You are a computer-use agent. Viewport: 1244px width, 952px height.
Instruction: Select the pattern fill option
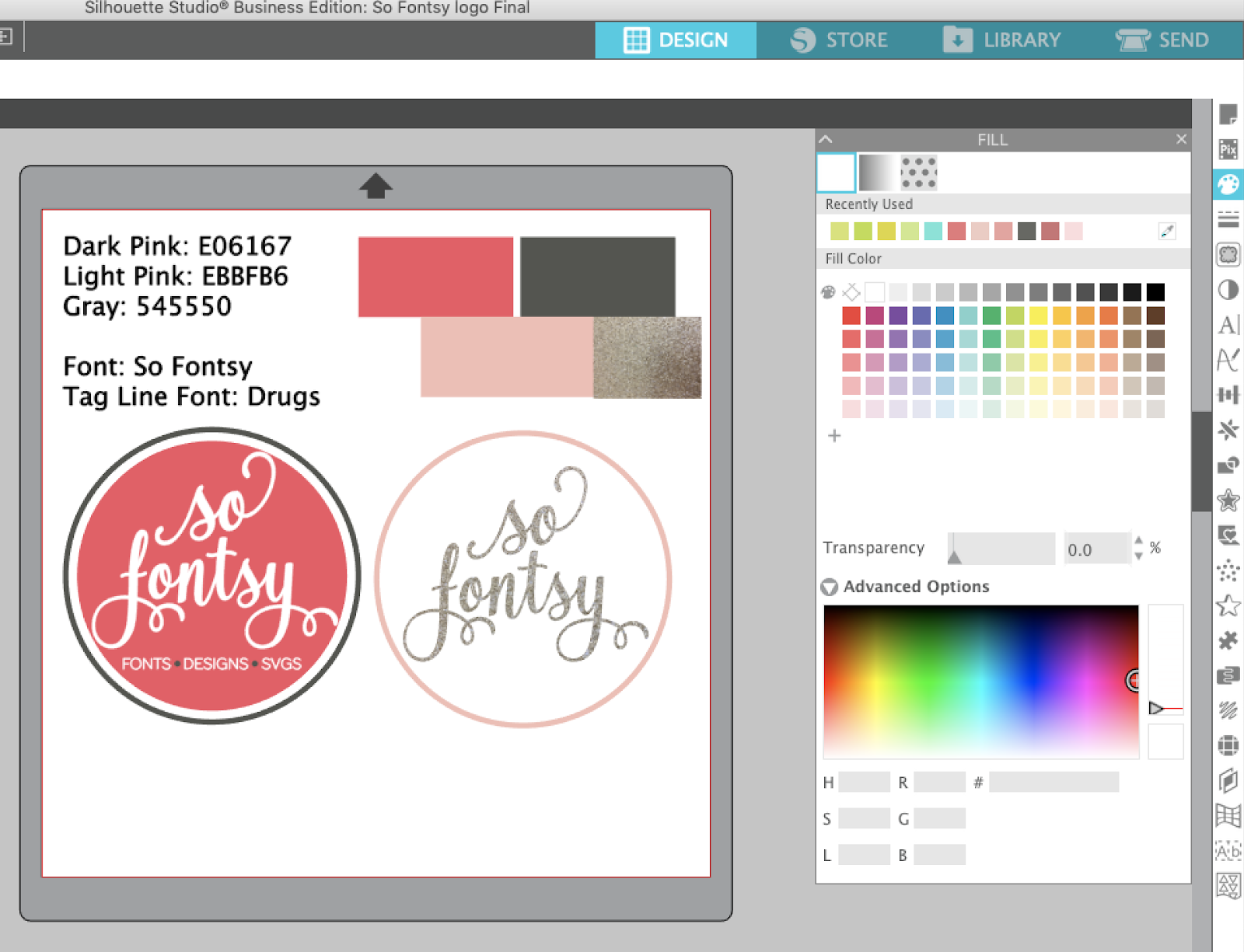[x=918, y=173]
